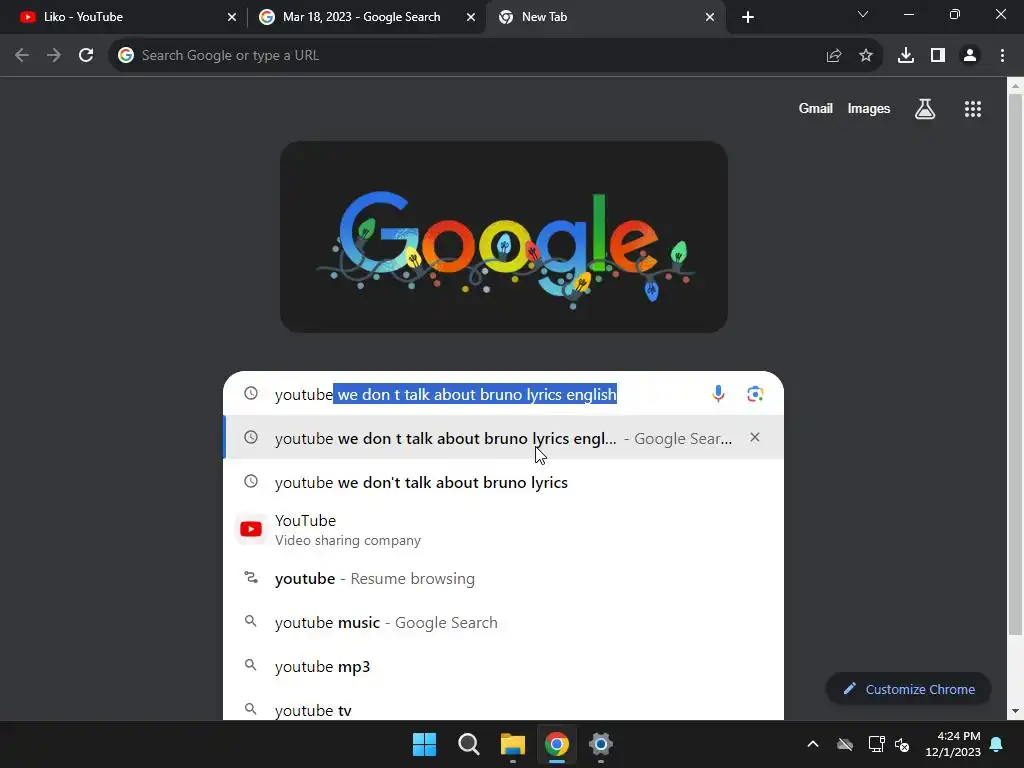Open the Google apps grid
Viewport: 1024px width, 768px height.
pos(973,109)
